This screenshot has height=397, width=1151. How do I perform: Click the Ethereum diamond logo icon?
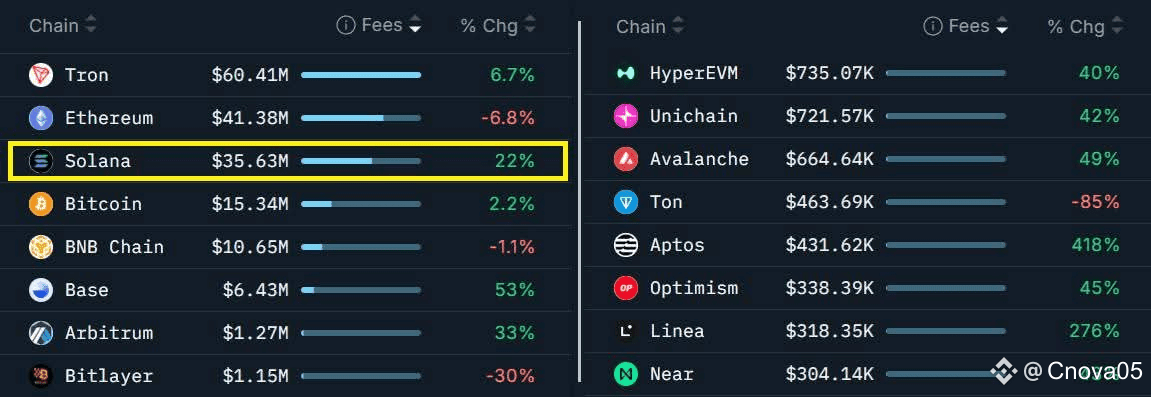pyautogui.click(x=40, y=117)
